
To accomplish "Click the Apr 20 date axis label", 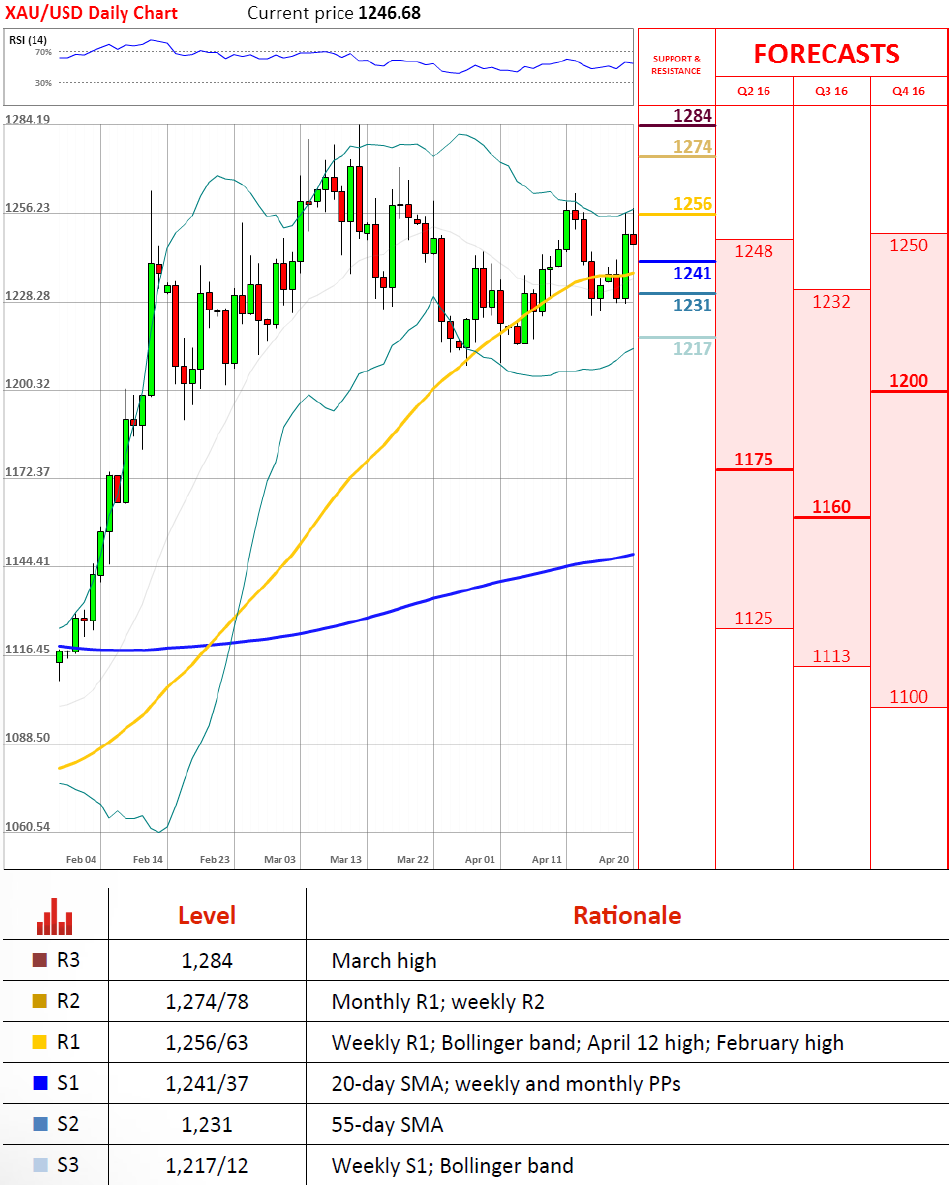I will (614, 859).
